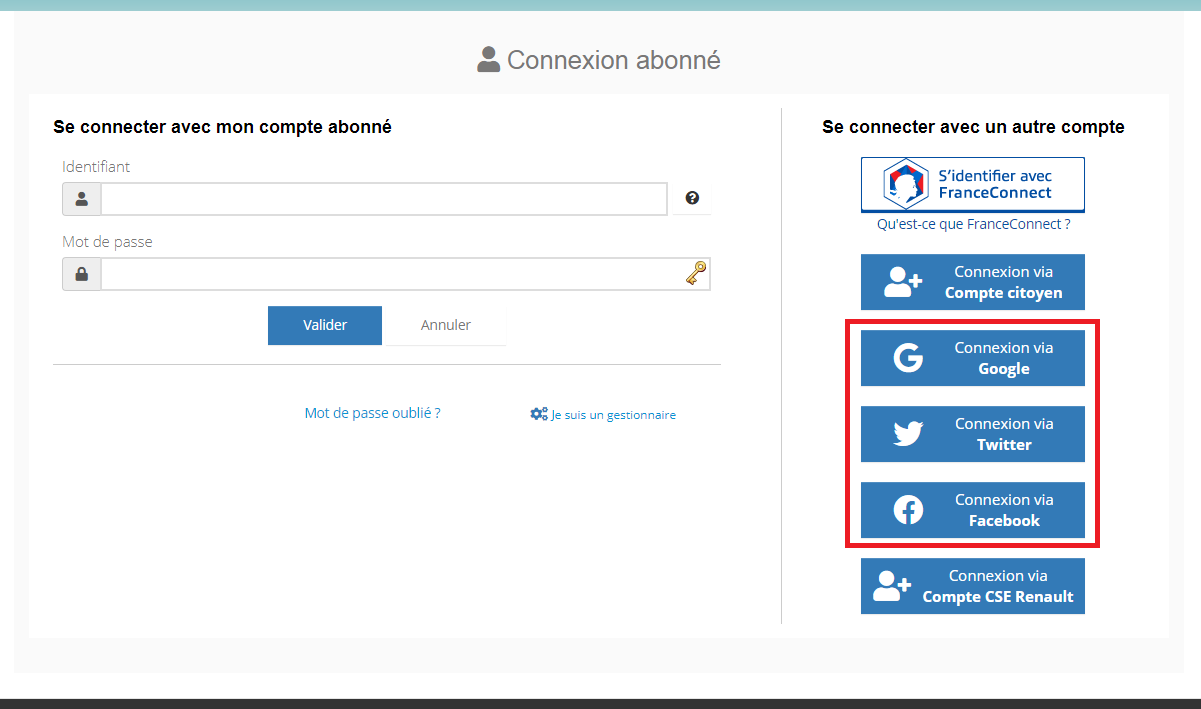Click the Facebook logo icon
The image size is (1201, 709).
coord(908,510)
